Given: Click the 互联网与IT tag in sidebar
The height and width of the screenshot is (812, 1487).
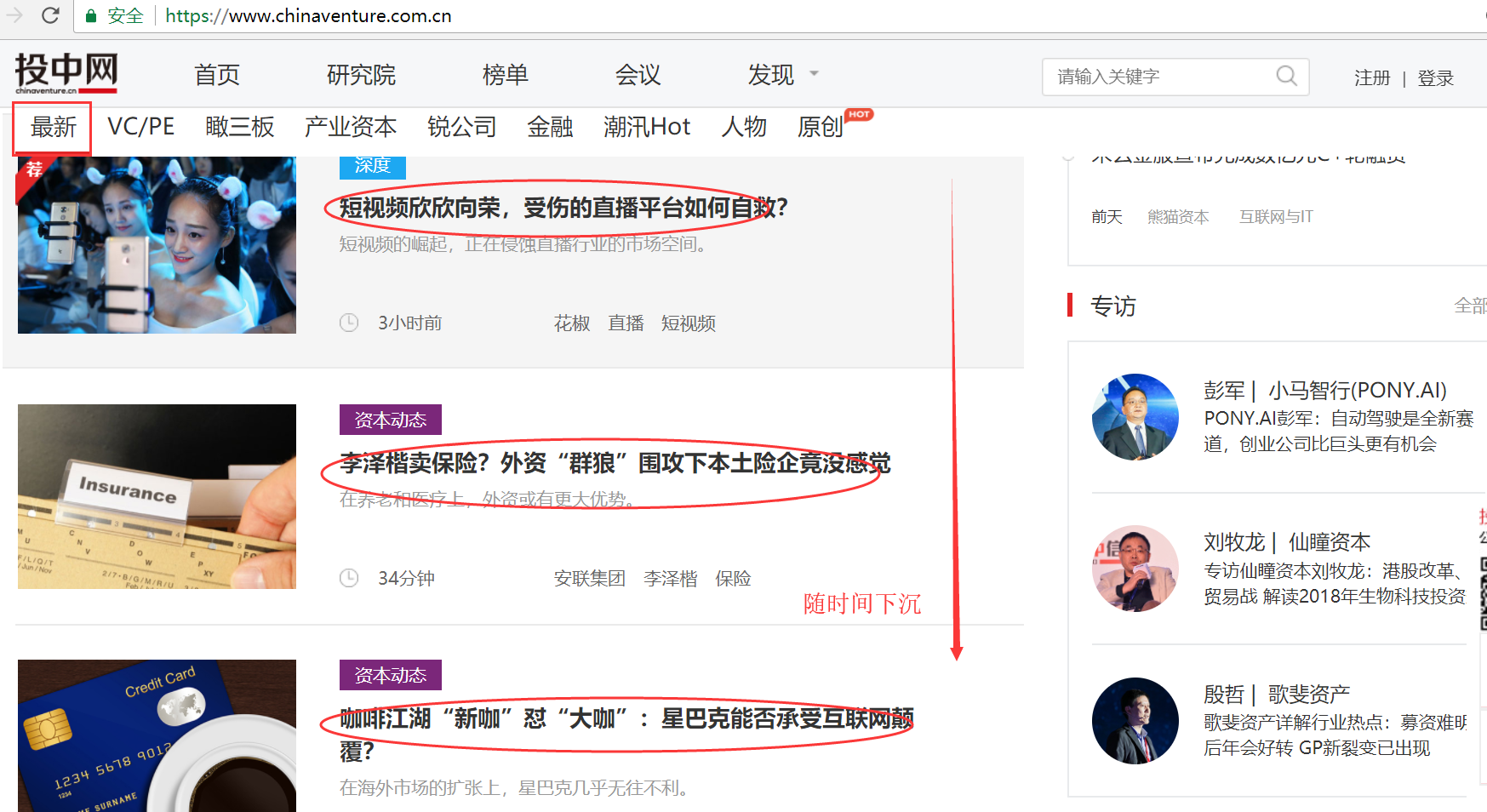Looking at the screenshot, I should tap(1276, 217).
